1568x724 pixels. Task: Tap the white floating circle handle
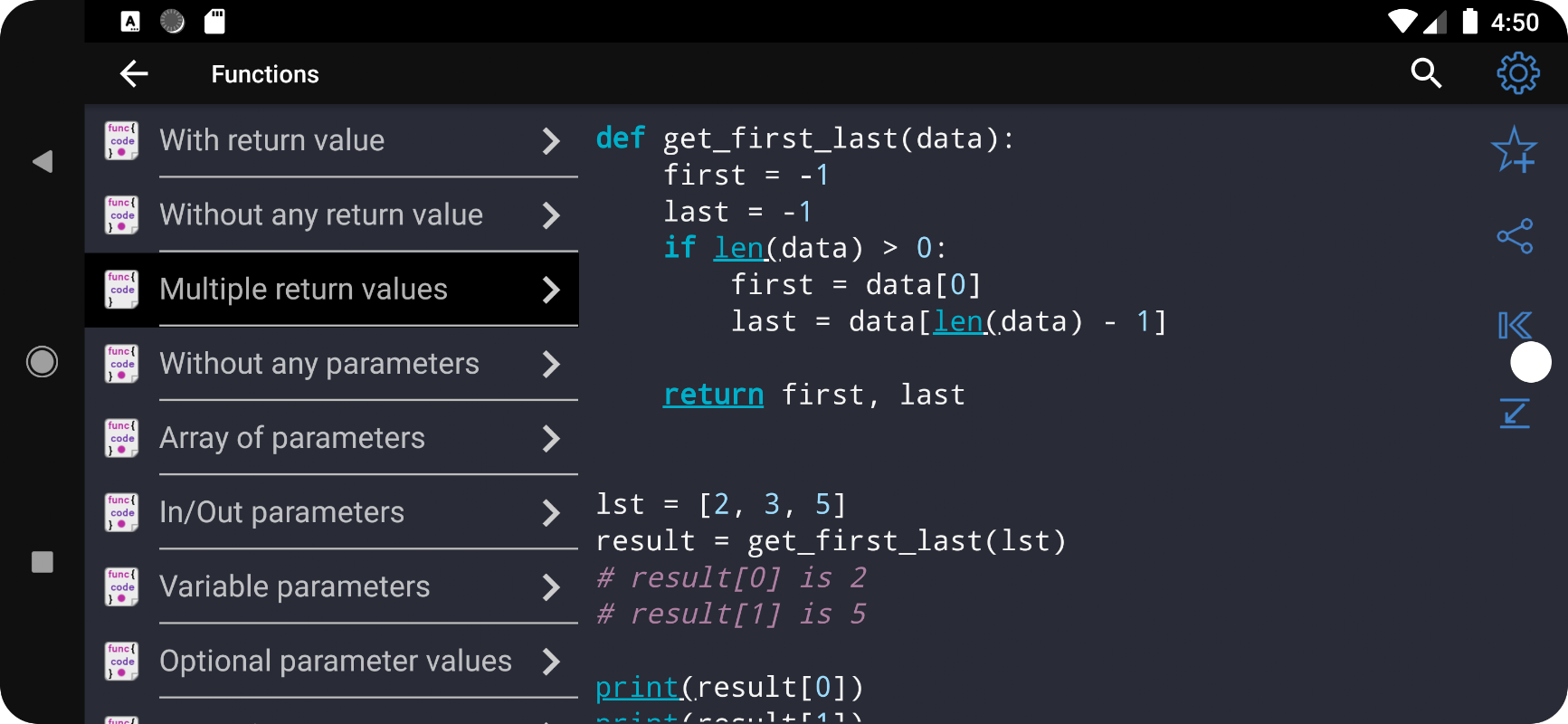1531,362
